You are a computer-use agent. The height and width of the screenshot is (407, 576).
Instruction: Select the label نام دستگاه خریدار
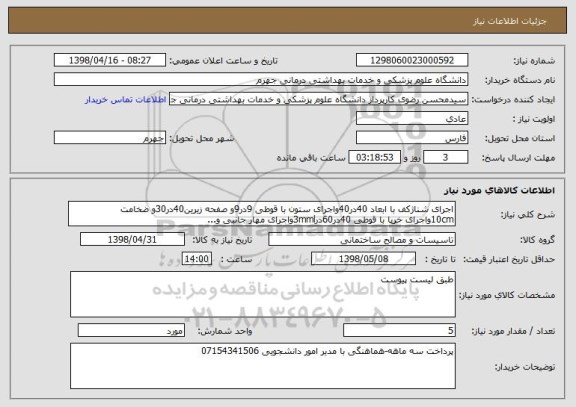click(x=520, y=80)
